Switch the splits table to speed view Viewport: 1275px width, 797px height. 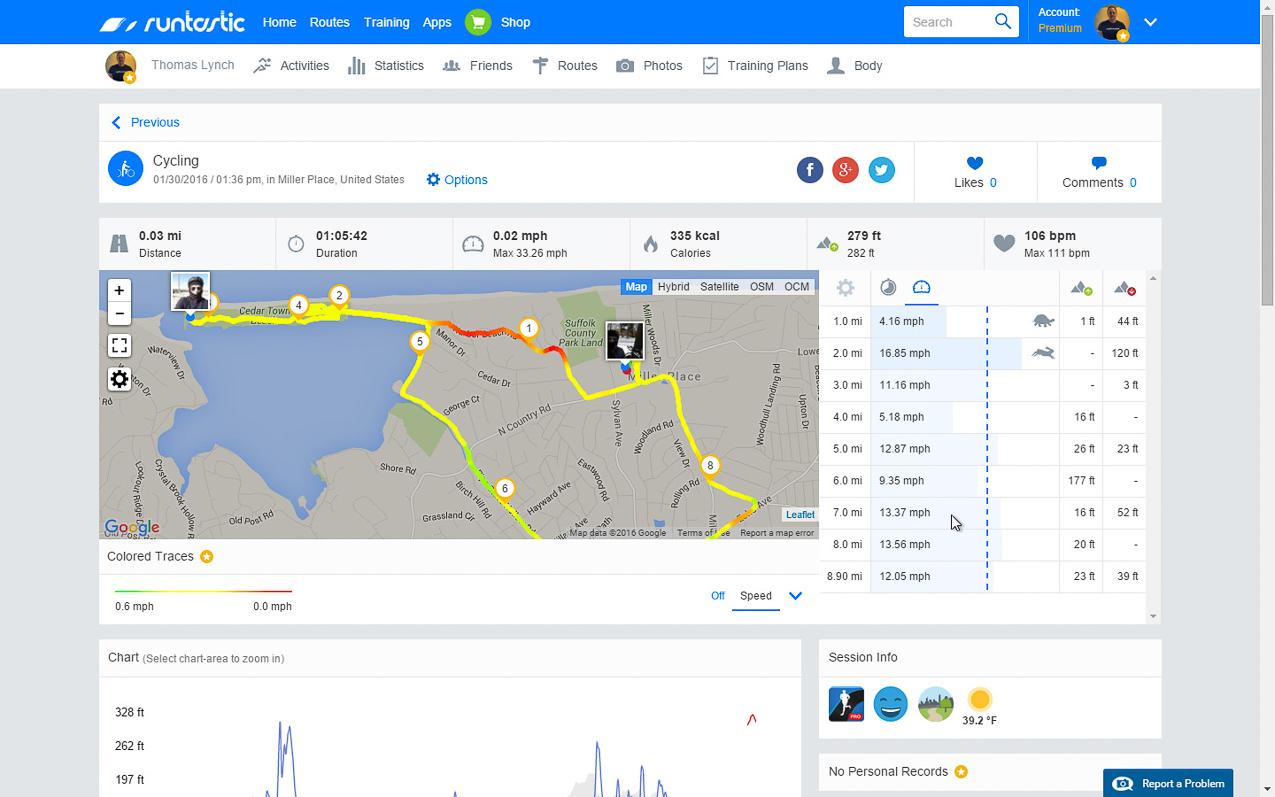click(922, 288)
